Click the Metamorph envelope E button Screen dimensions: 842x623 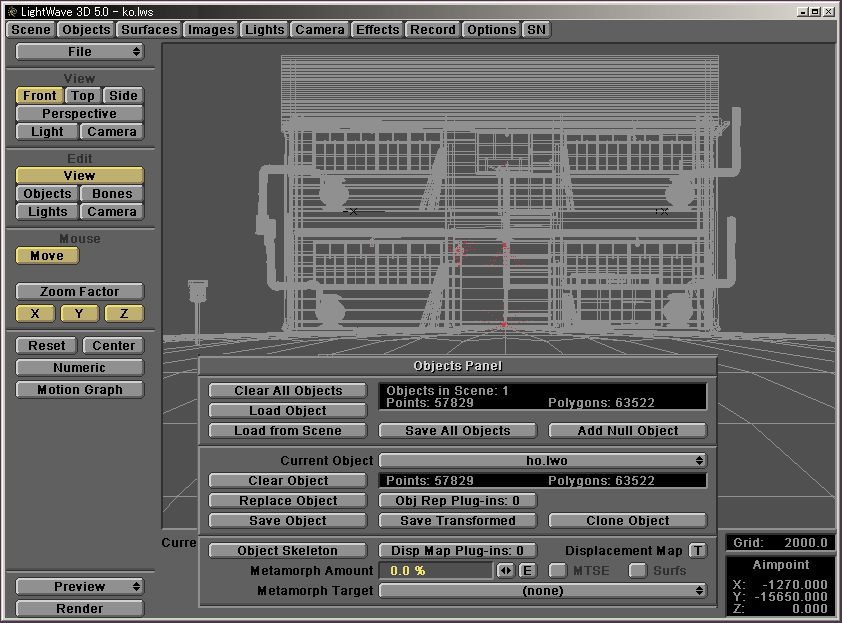pyautogui.click(x=527, y=571)
